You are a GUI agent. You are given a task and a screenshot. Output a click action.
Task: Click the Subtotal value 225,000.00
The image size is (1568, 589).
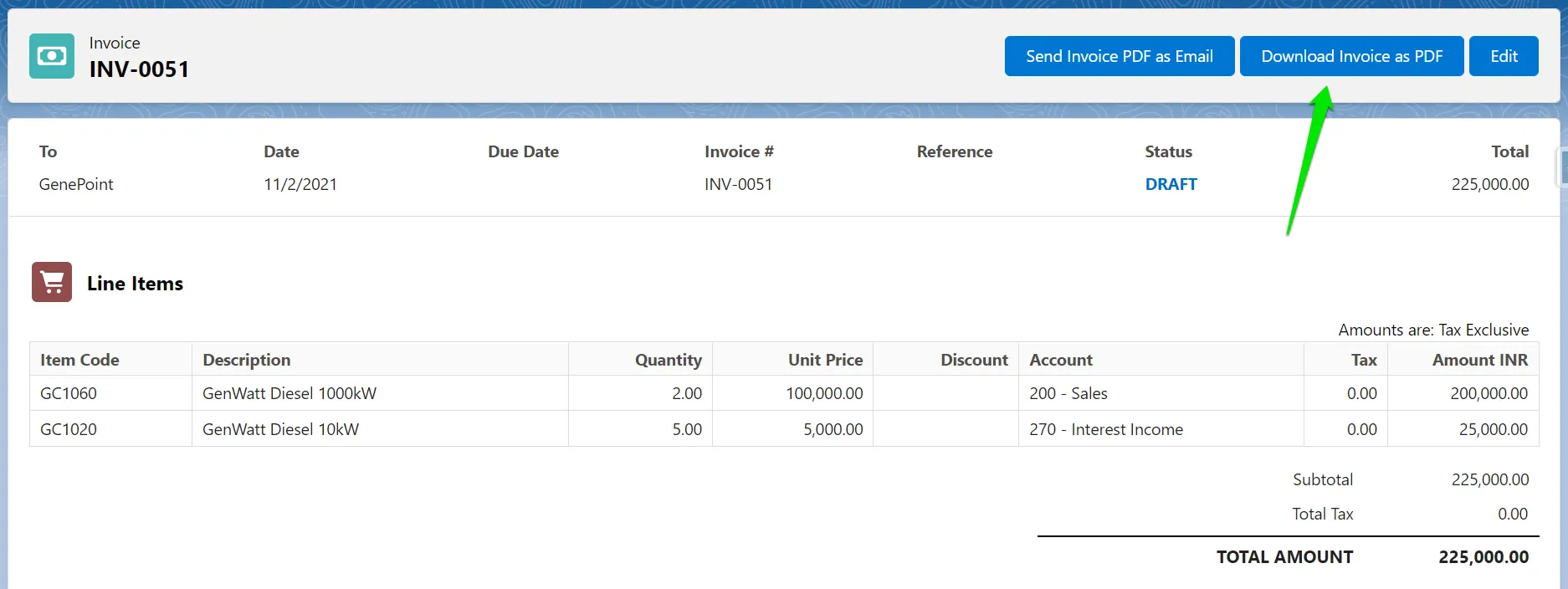[1490, 479]
